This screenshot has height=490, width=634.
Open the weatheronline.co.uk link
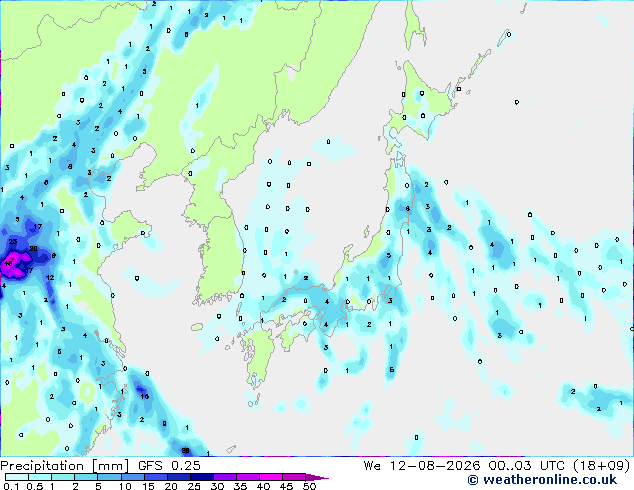tap(542, 480)
